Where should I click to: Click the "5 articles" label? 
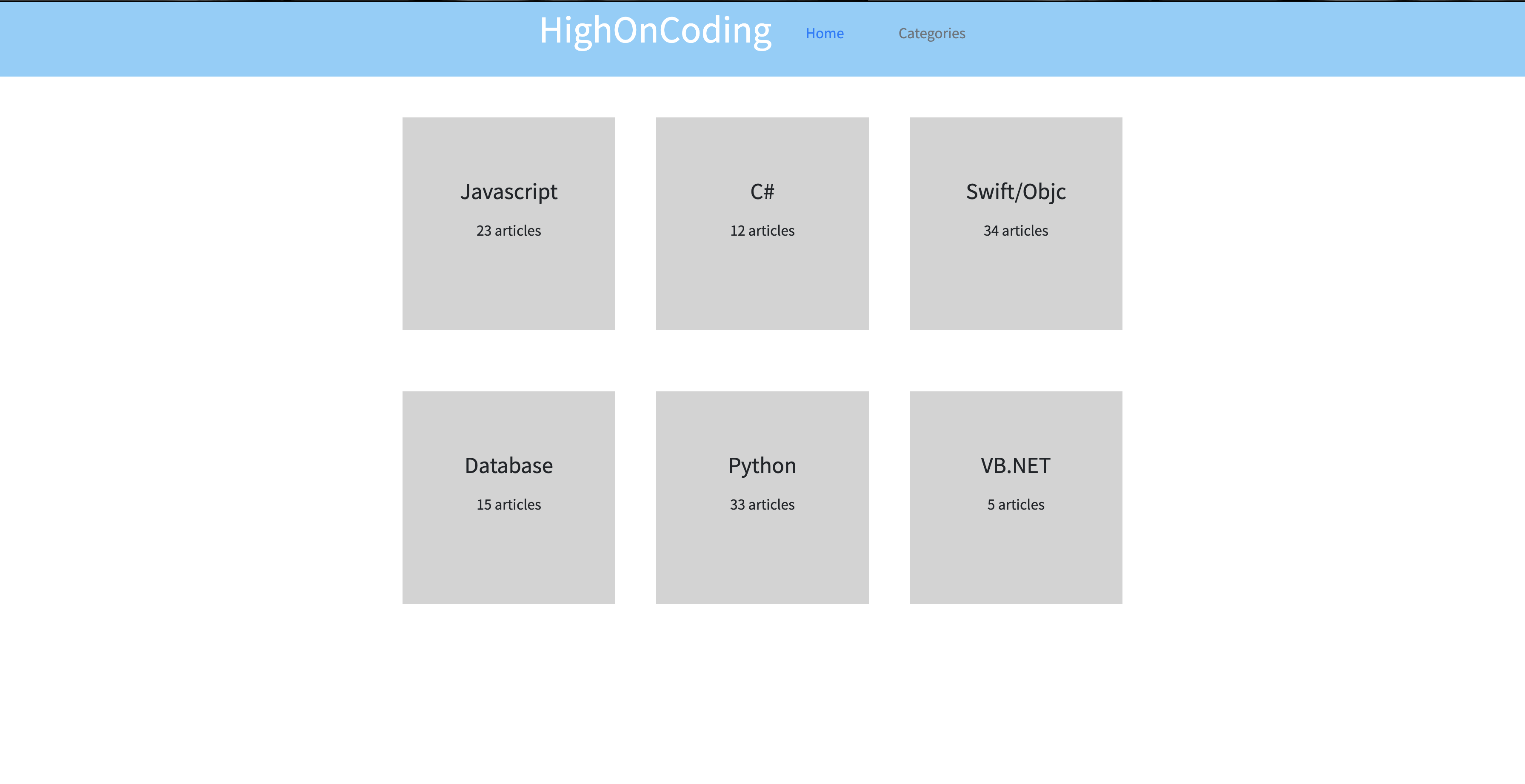tap(1015, 505)
